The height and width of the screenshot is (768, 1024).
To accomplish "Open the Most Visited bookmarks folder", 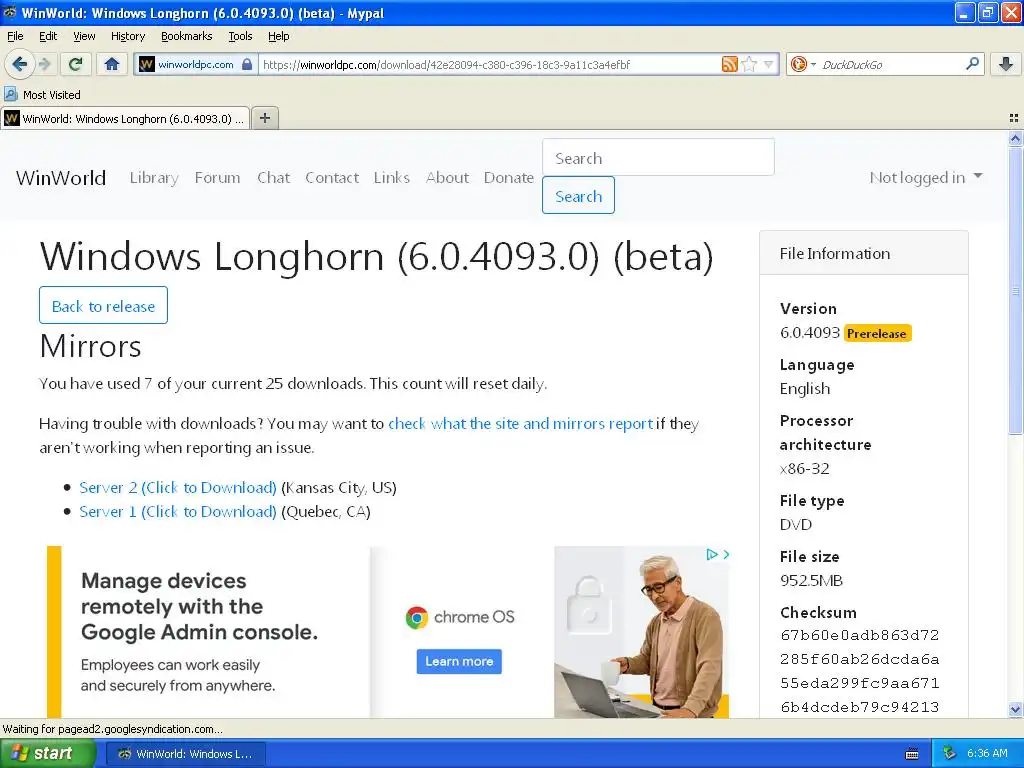I will coord(42,95).
